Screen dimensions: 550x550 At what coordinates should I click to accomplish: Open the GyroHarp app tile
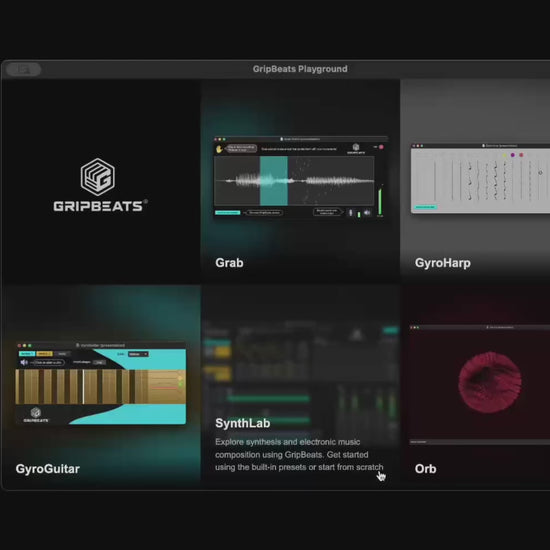pyautogui.click(x=475, y=182)
